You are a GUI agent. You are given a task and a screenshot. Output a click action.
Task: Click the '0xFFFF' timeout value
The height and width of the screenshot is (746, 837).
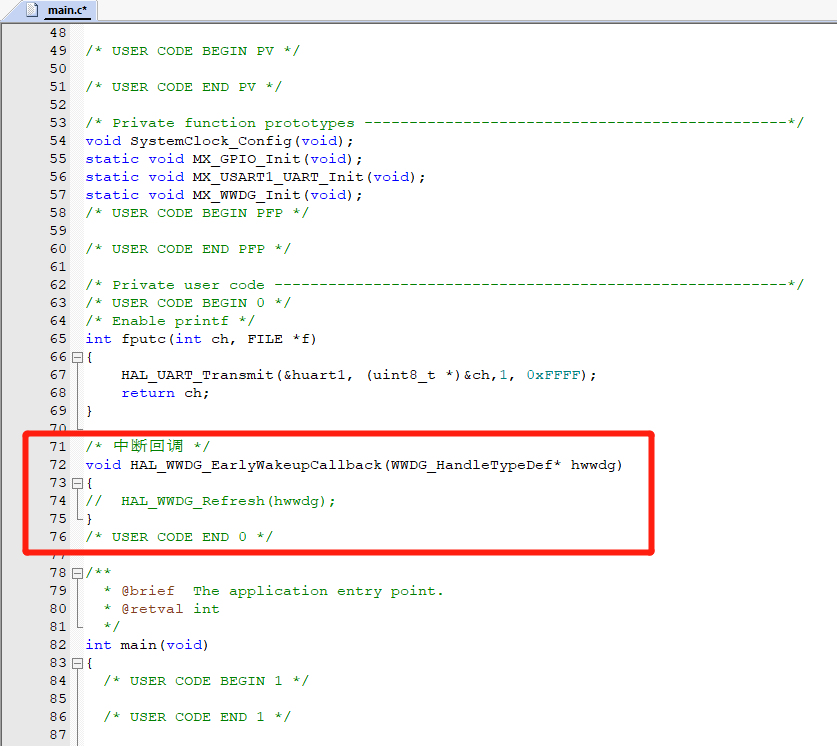pyautogui.click(x=553, y=375)
